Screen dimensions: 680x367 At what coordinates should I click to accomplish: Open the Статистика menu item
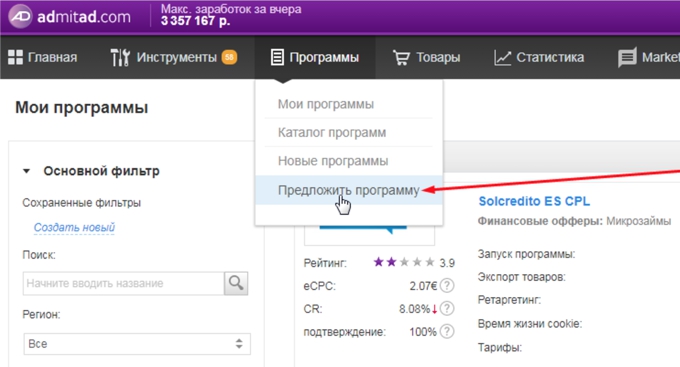[539, 57]
